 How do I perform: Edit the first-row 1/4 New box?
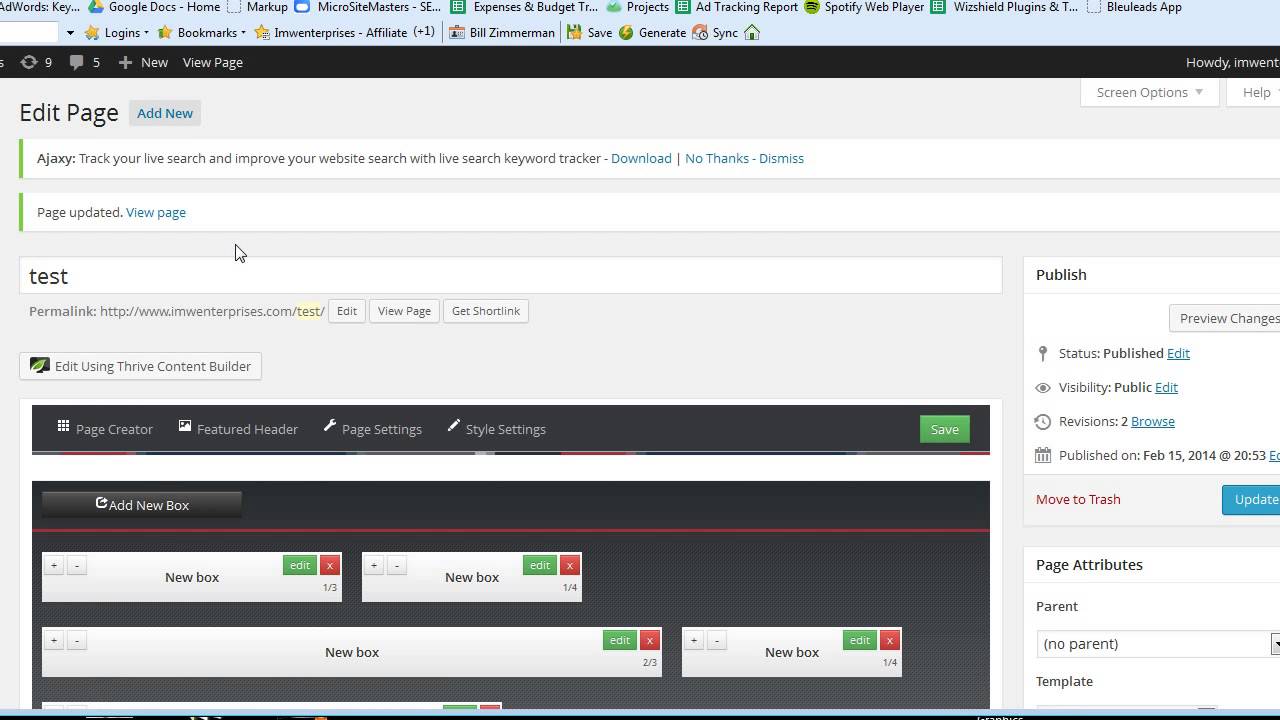(x=540, y=565)
